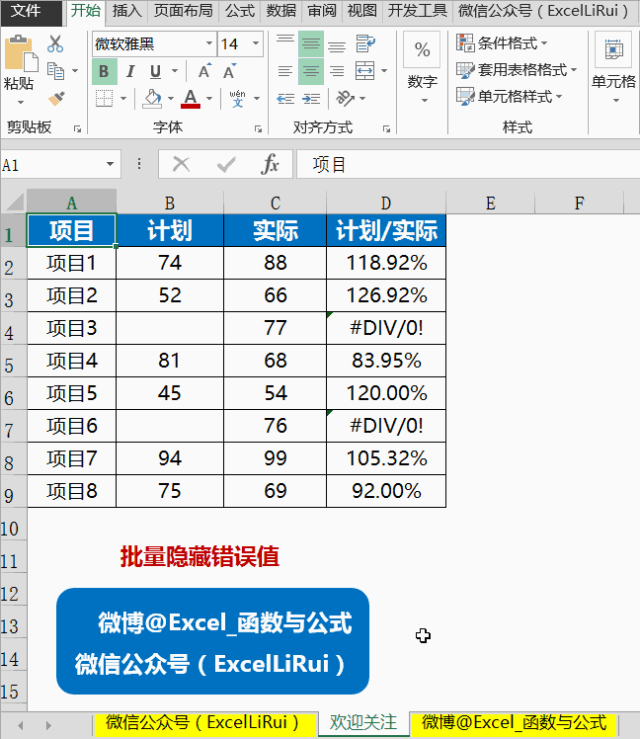This screenshot has height=739, width=640.
Task: Click the Paste clipboard icon
Action: (x=21, y=54)
